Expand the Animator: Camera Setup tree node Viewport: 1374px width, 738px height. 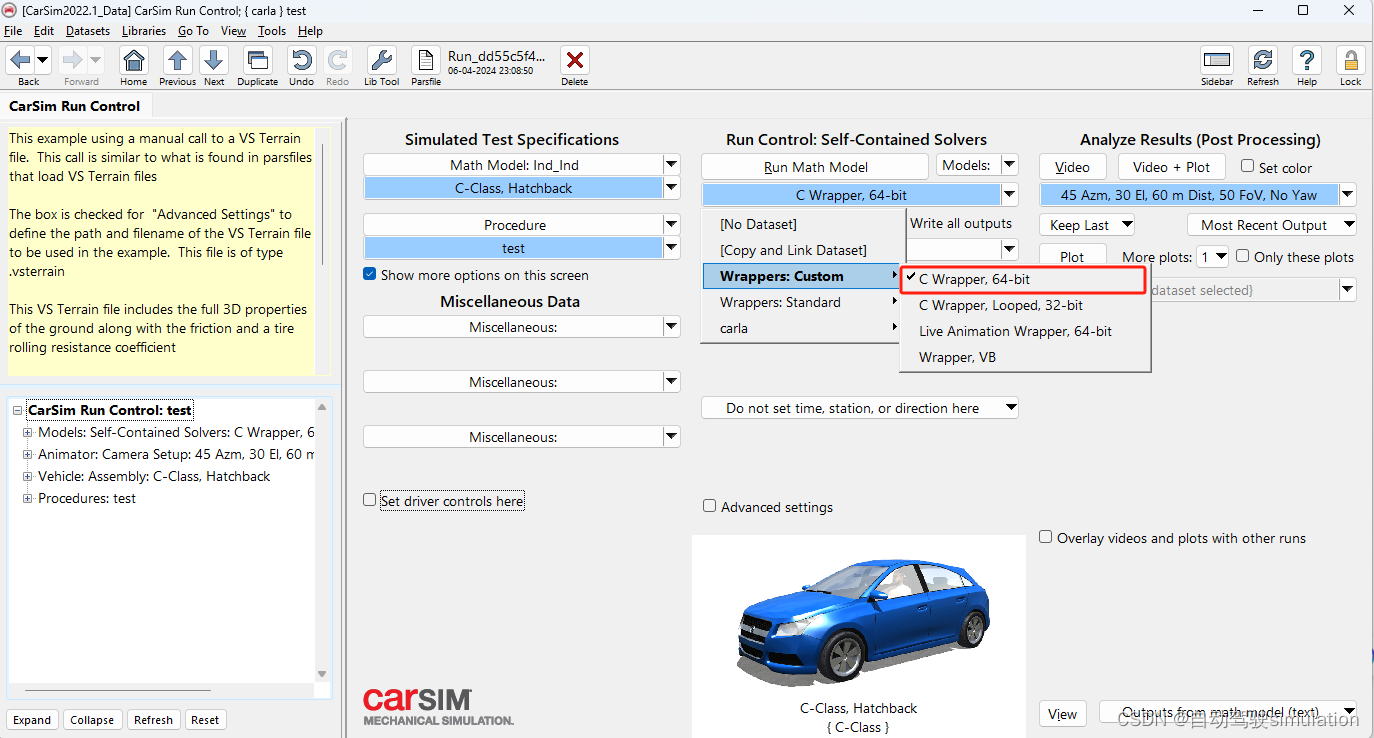point(27,455)
